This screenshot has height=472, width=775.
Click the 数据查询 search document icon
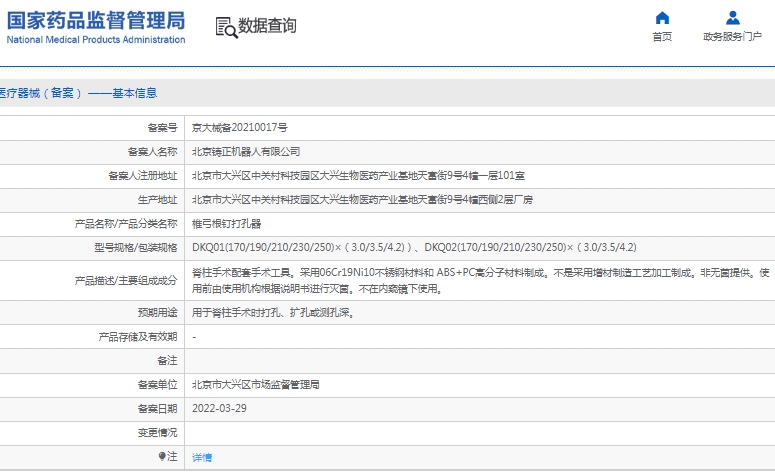[226, 27]
